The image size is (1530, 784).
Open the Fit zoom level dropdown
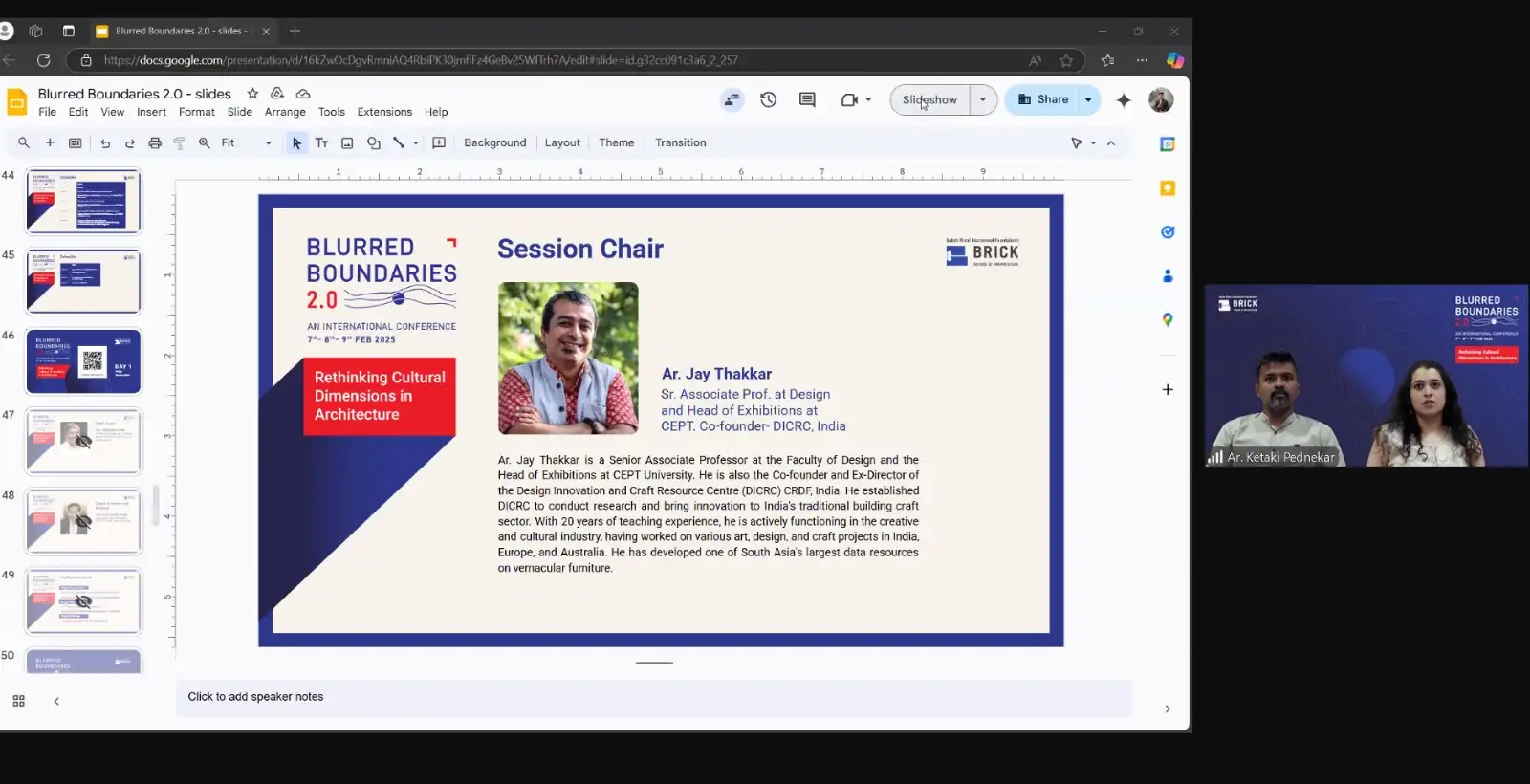247,142
